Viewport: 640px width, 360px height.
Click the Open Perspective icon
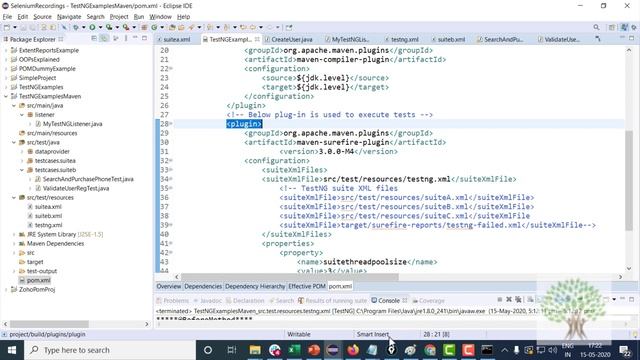pyautogui.click(x=612, y=27)
